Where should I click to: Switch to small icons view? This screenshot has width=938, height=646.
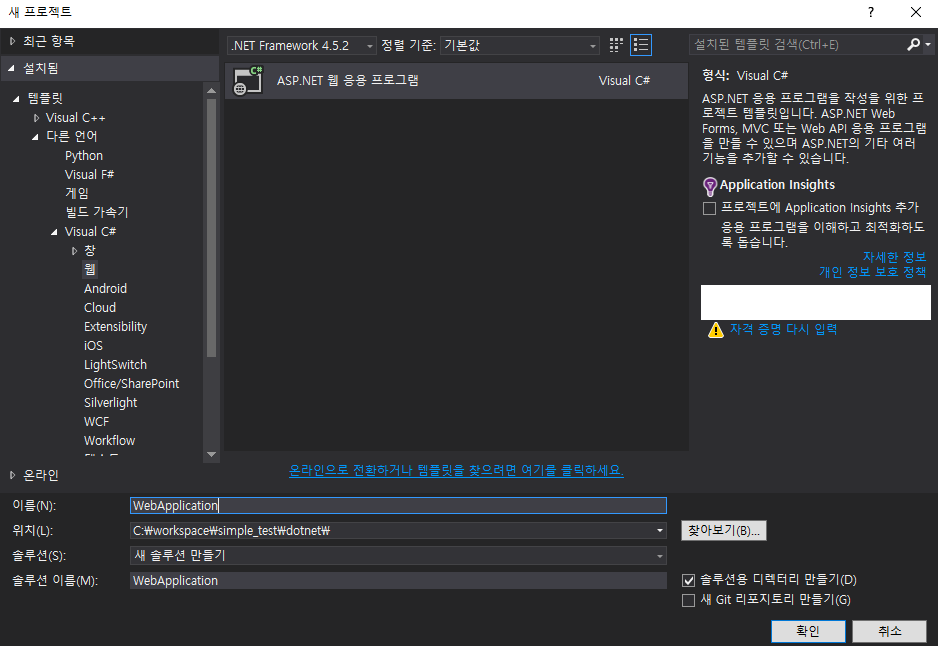[x=616, y=45]
